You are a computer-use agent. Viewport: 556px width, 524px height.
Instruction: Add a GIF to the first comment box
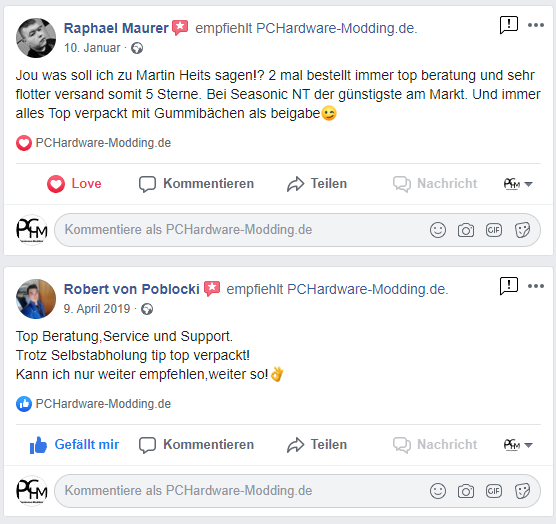494,230
